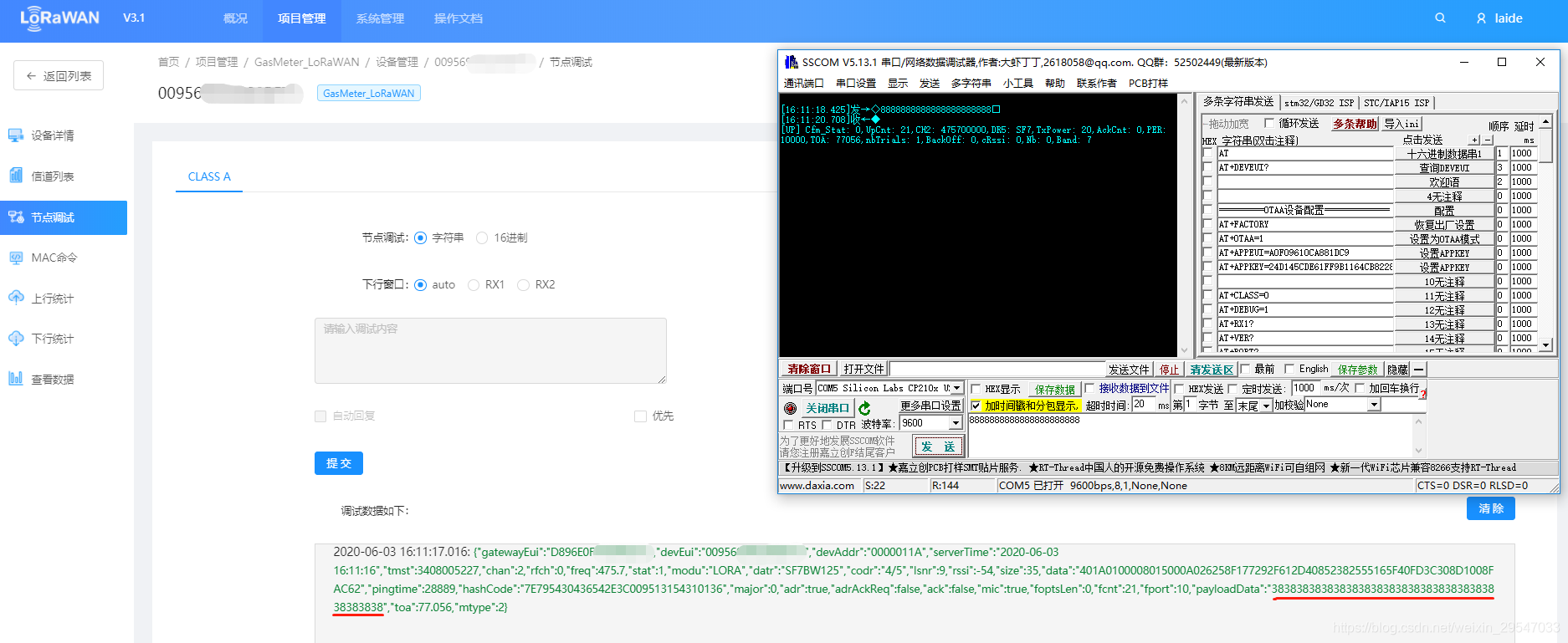
Task: Choose RX2 downlink window
Action: [523, 285]
